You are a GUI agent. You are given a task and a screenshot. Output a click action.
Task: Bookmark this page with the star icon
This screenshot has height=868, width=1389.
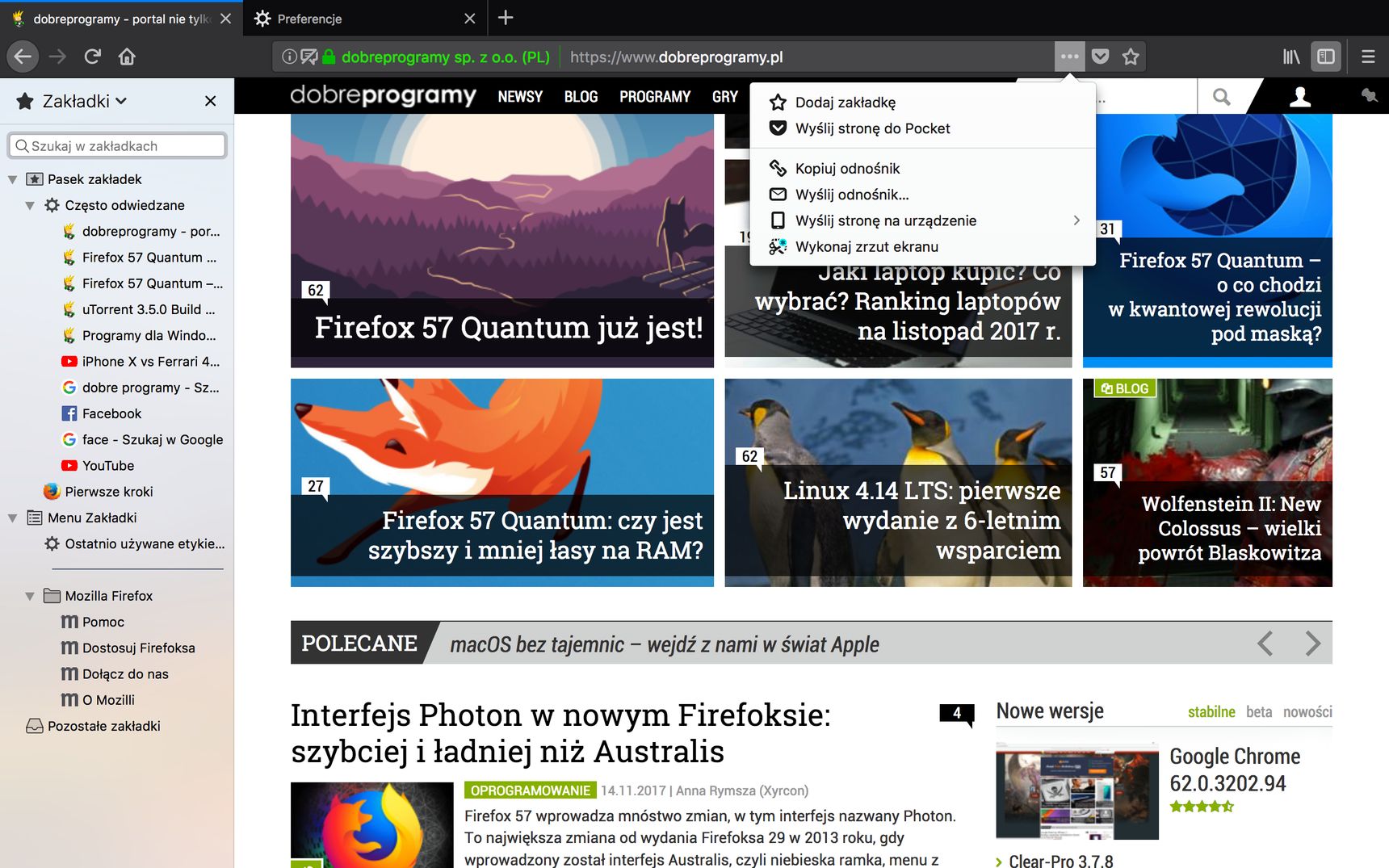pos(1131,57)
